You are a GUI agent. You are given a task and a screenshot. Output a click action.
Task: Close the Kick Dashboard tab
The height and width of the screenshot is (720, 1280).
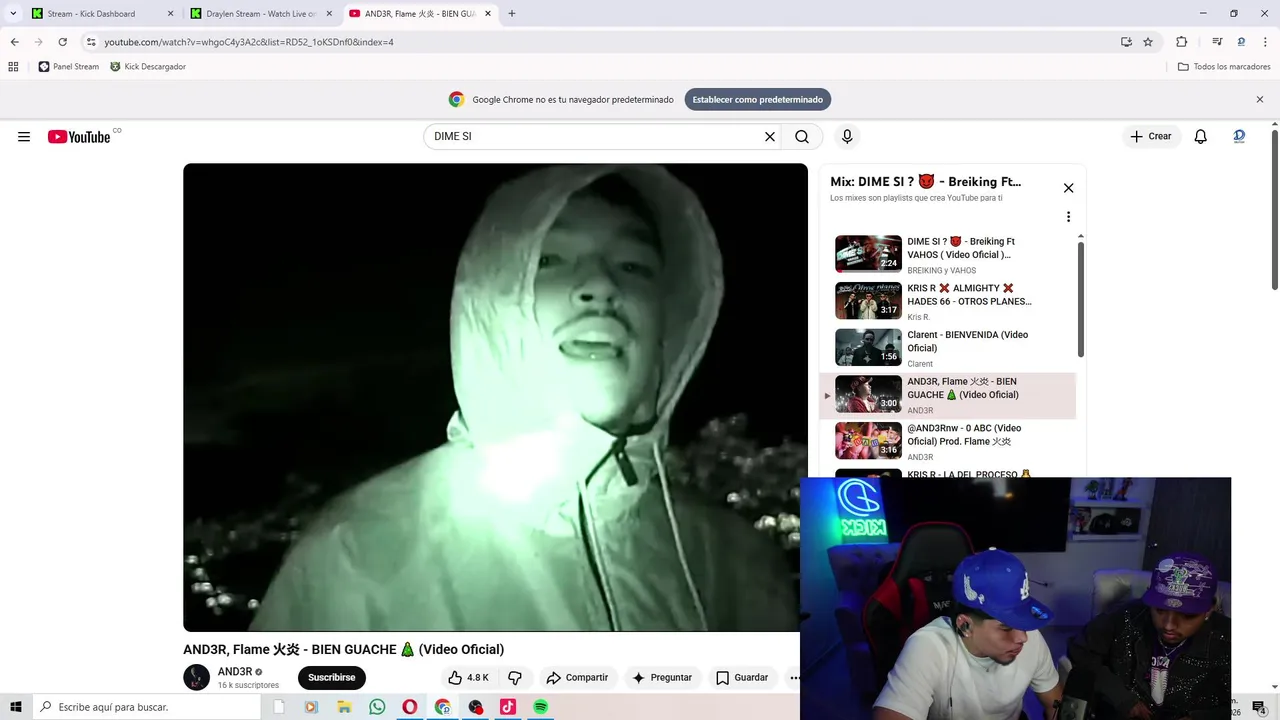tap(170, 14)
